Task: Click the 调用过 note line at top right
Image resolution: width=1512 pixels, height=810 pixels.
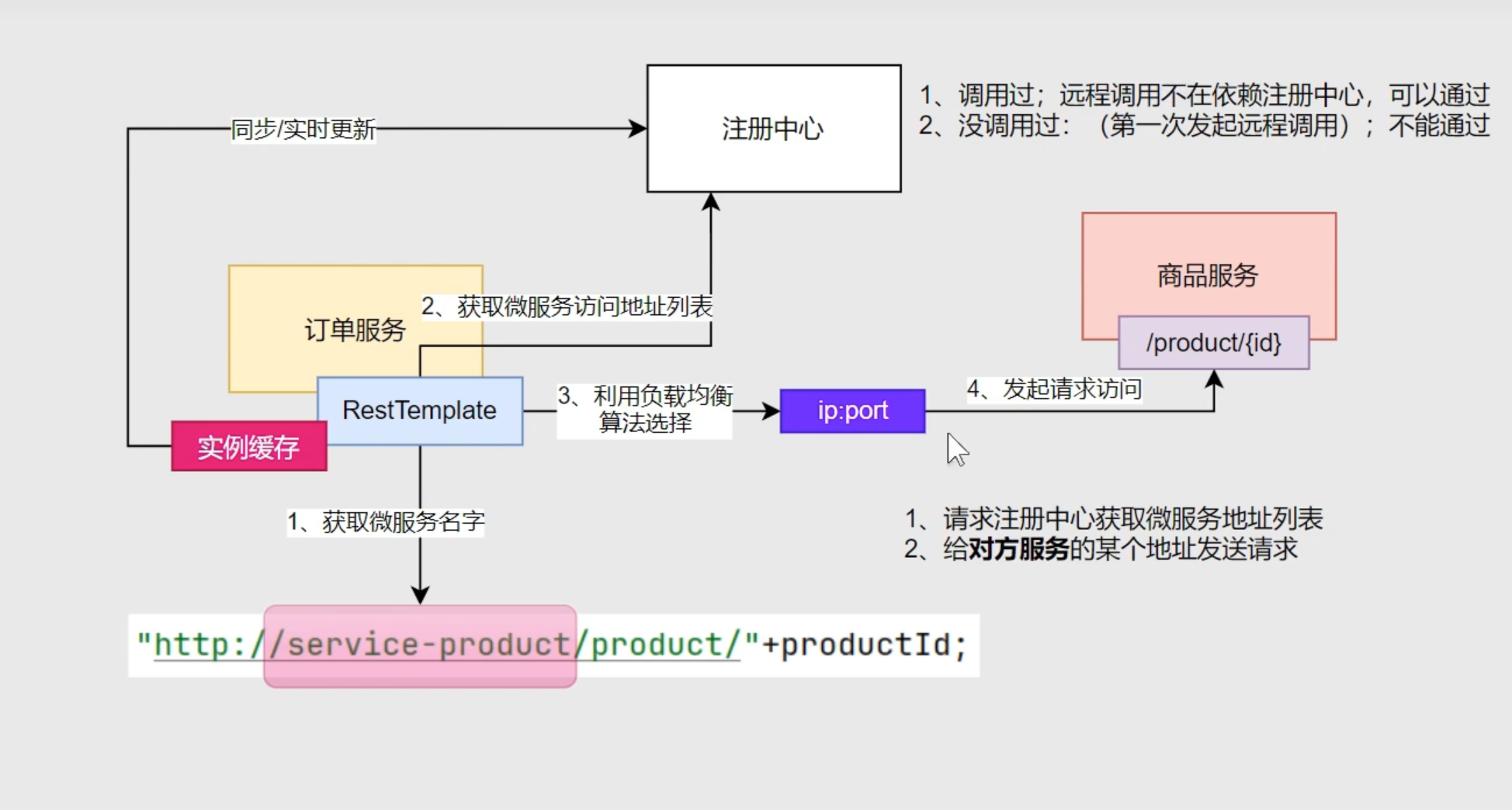Action: pos(1203,95)
